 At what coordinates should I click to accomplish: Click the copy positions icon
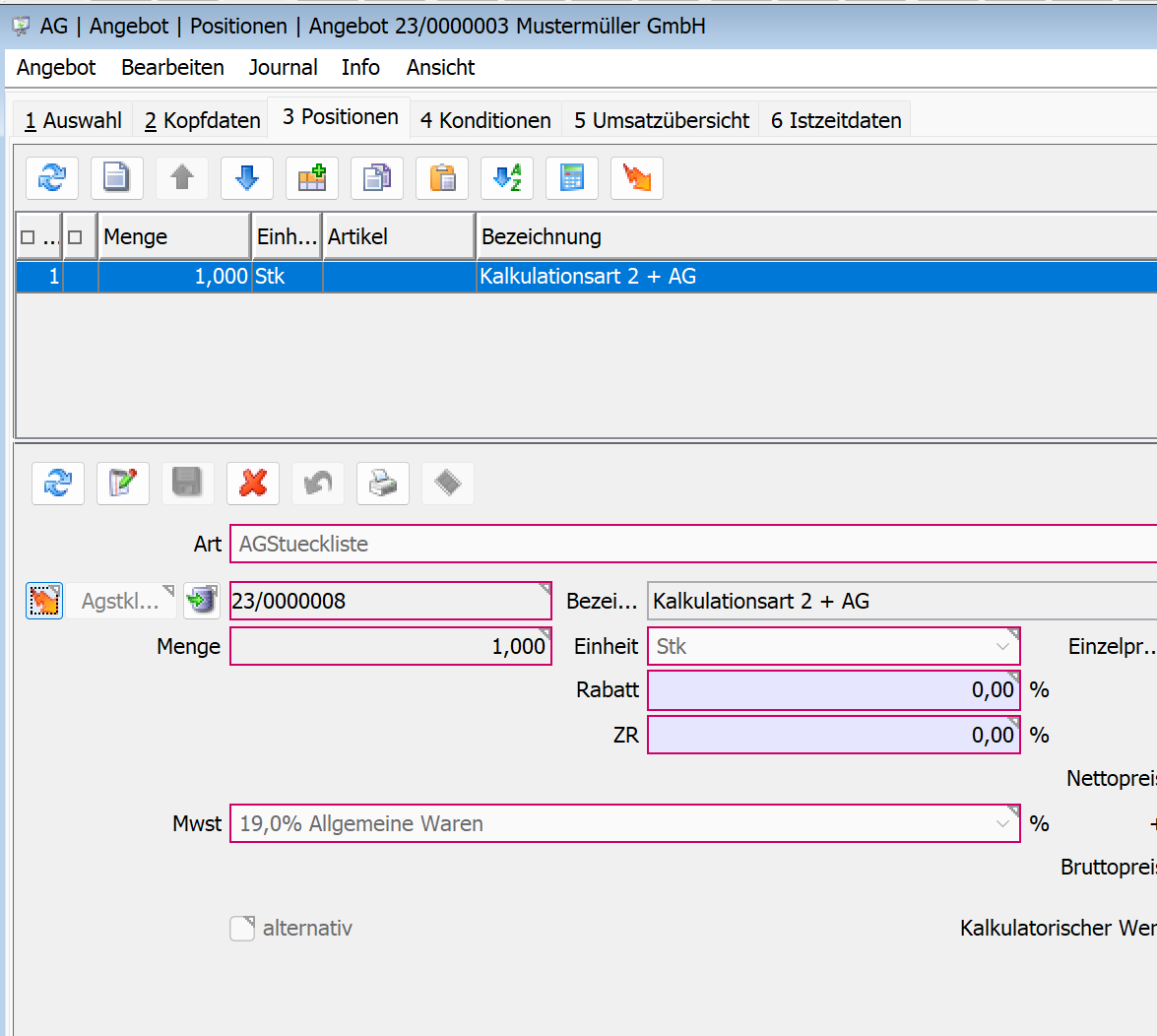click(377, 178)
